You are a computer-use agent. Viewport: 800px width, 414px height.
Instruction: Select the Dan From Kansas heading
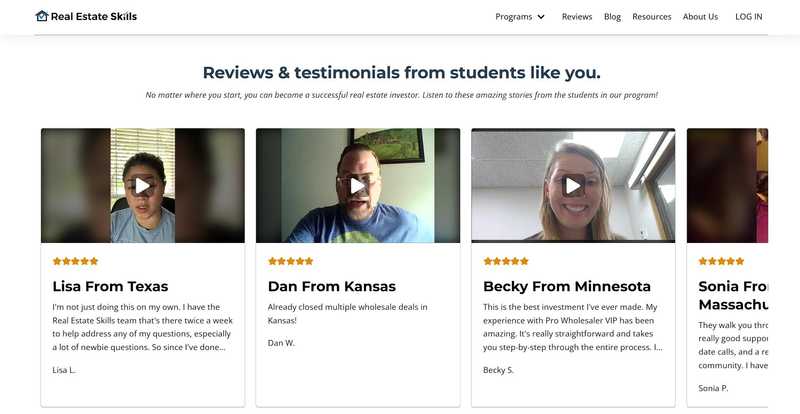point(332,286)
